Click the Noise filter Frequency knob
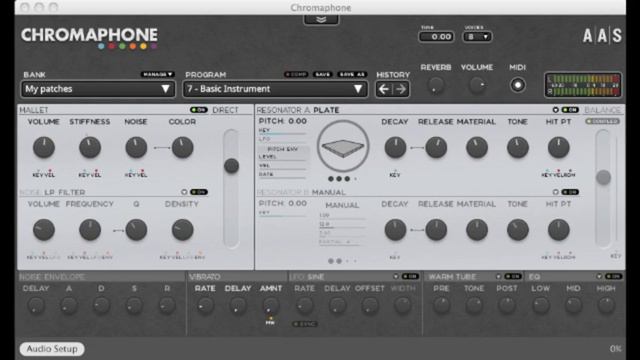The image size is (640, 360). (90, 230)
